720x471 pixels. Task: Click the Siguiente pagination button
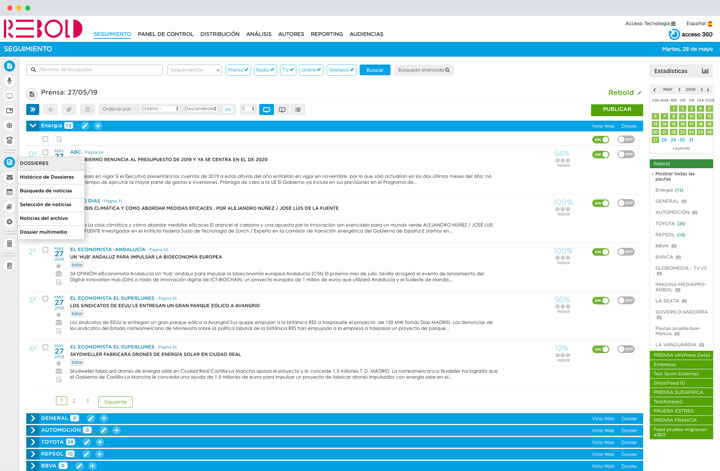point(115,402)
